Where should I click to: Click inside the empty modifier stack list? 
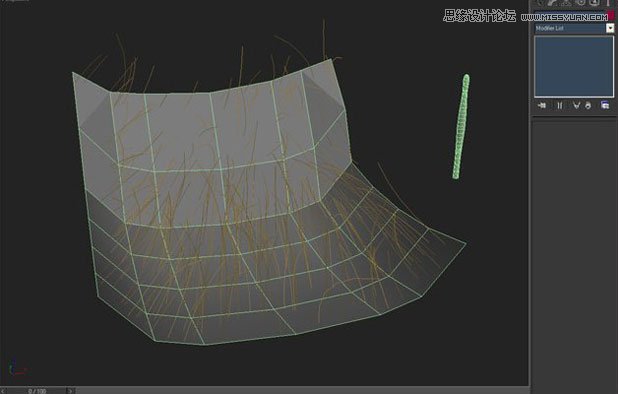[x=574, y=67]
